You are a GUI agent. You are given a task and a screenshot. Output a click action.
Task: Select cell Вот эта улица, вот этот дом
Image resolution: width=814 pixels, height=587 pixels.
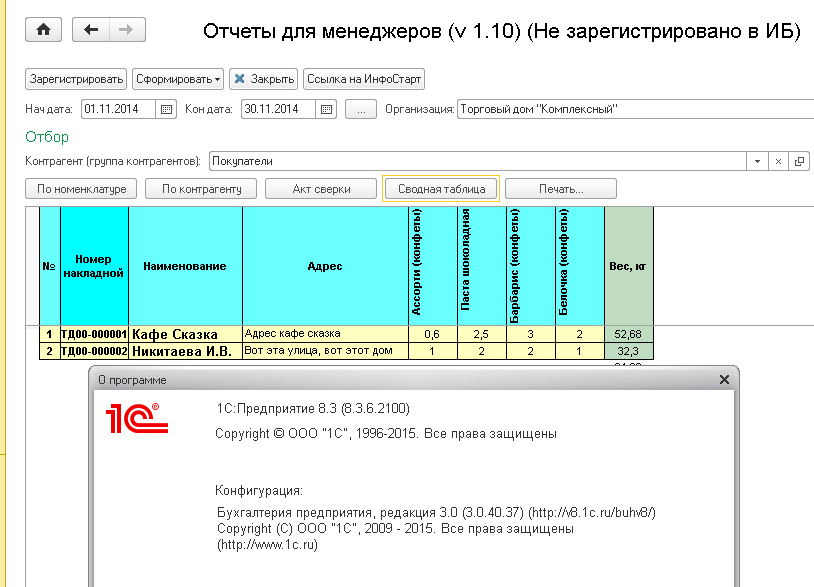[x=325, y=351]
